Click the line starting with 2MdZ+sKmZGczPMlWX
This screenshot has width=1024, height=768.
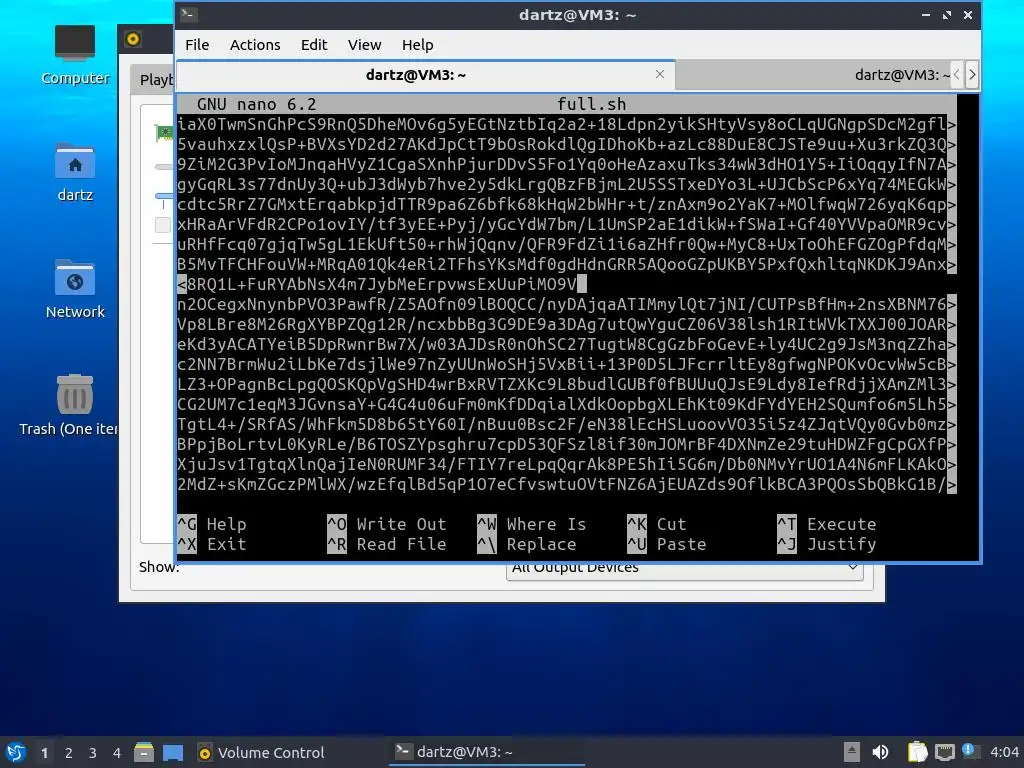pos(567,485)
